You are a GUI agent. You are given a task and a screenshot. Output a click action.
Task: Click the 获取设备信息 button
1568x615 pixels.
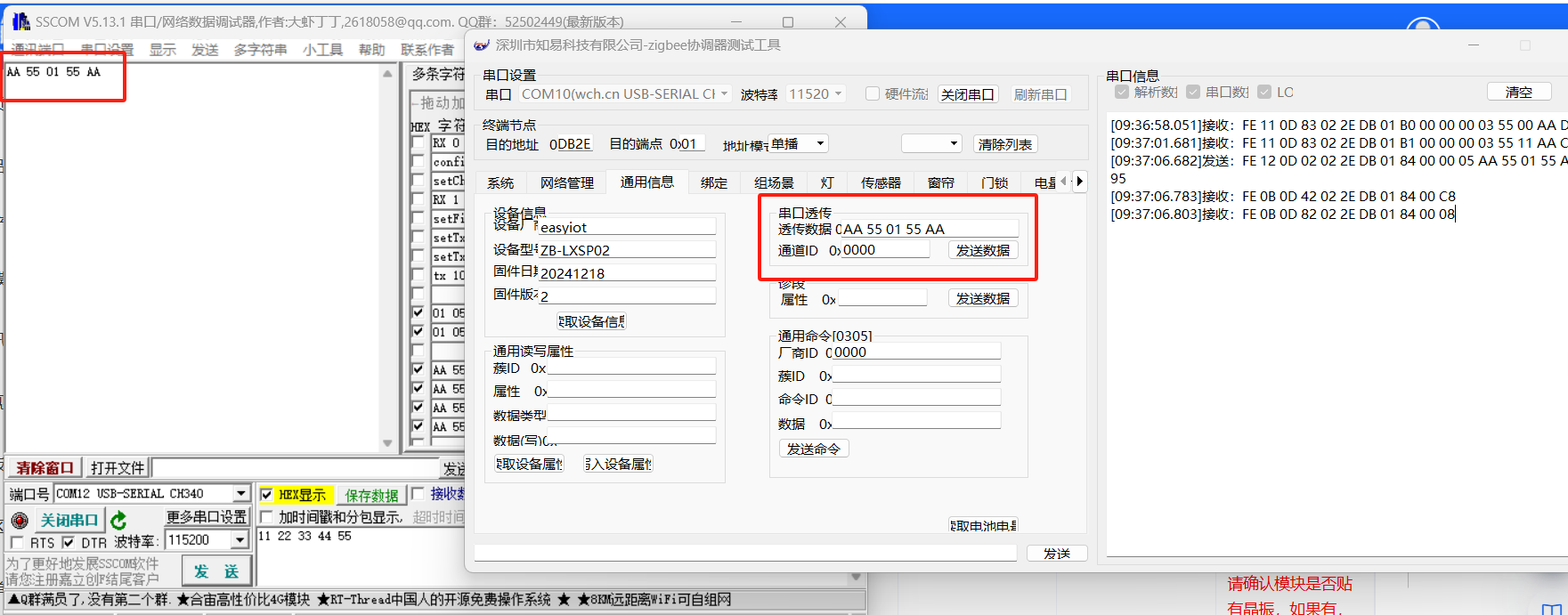(591, 321)
